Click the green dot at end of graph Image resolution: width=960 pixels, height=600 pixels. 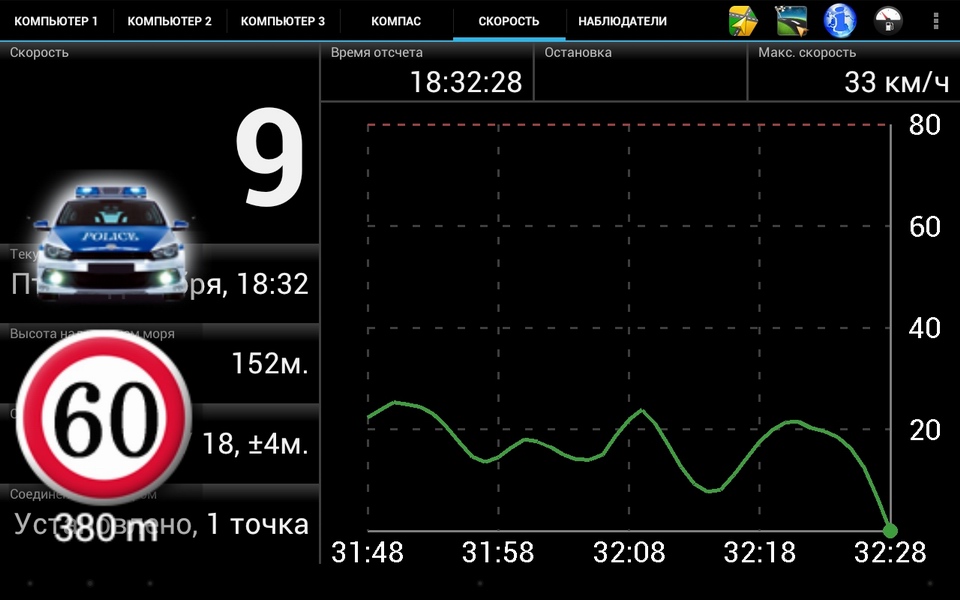[890, 531]
